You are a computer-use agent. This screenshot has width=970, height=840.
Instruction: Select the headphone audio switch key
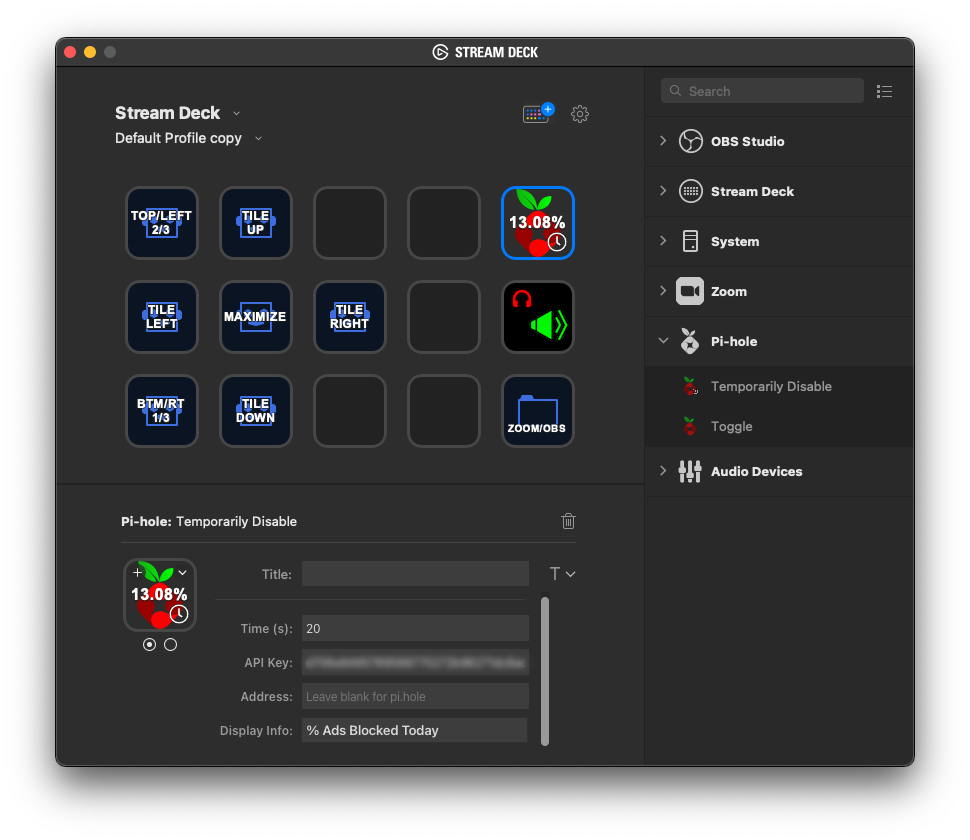click(x=538, y=317)
